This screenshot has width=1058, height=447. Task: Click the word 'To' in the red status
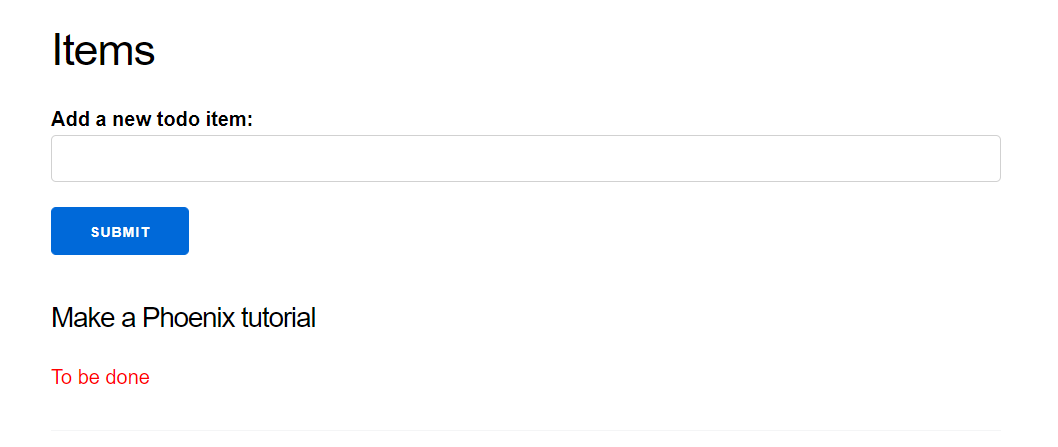coord(62,377)
